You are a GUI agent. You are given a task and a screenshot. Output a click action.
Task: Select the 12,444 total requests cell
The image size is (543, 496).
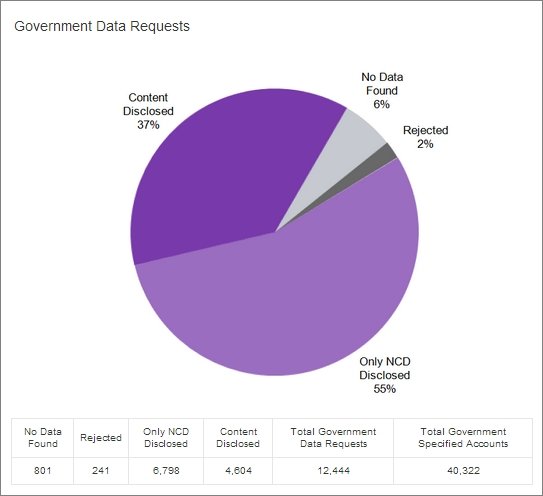[333, 471]
